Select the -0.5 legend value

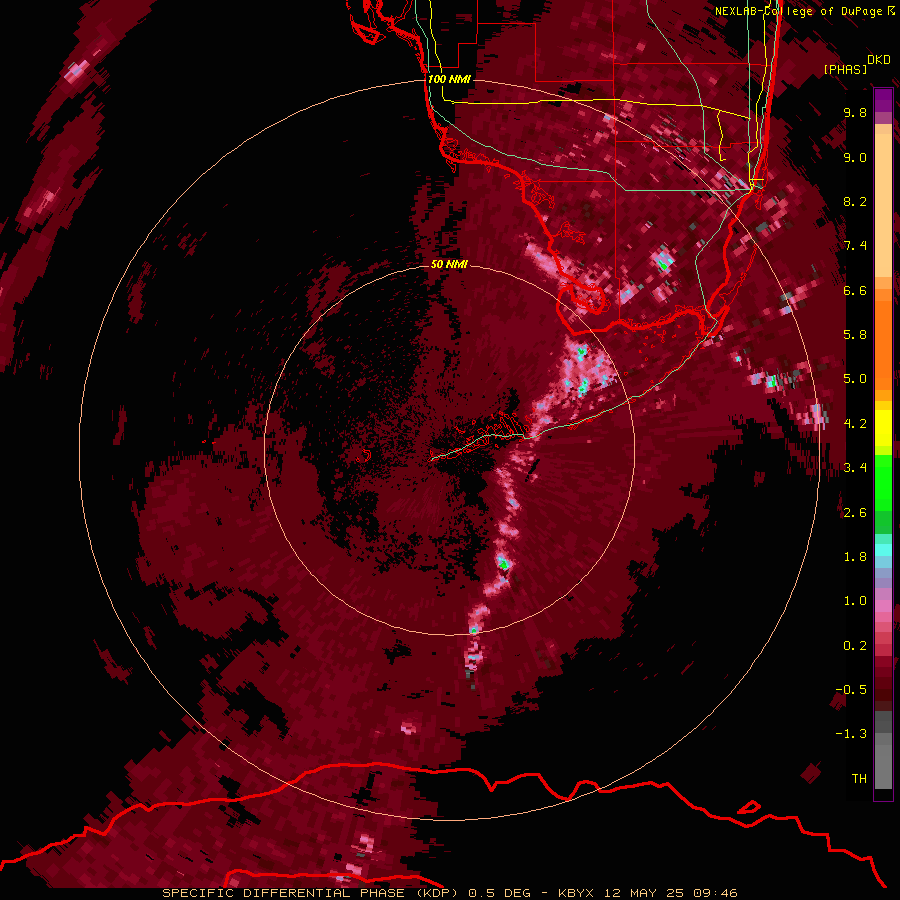click(x=851, y=690)
